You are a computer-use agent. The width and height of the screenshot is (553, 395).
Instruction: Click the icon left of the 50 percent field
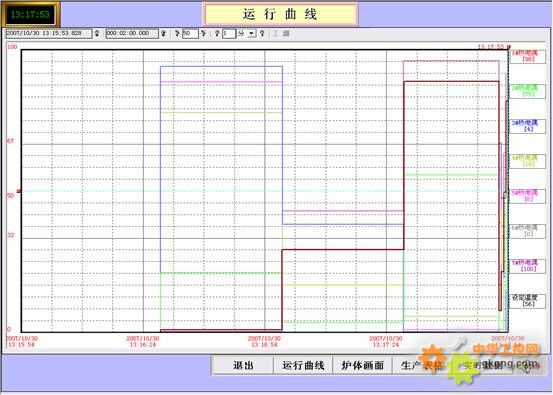point(177,34)
